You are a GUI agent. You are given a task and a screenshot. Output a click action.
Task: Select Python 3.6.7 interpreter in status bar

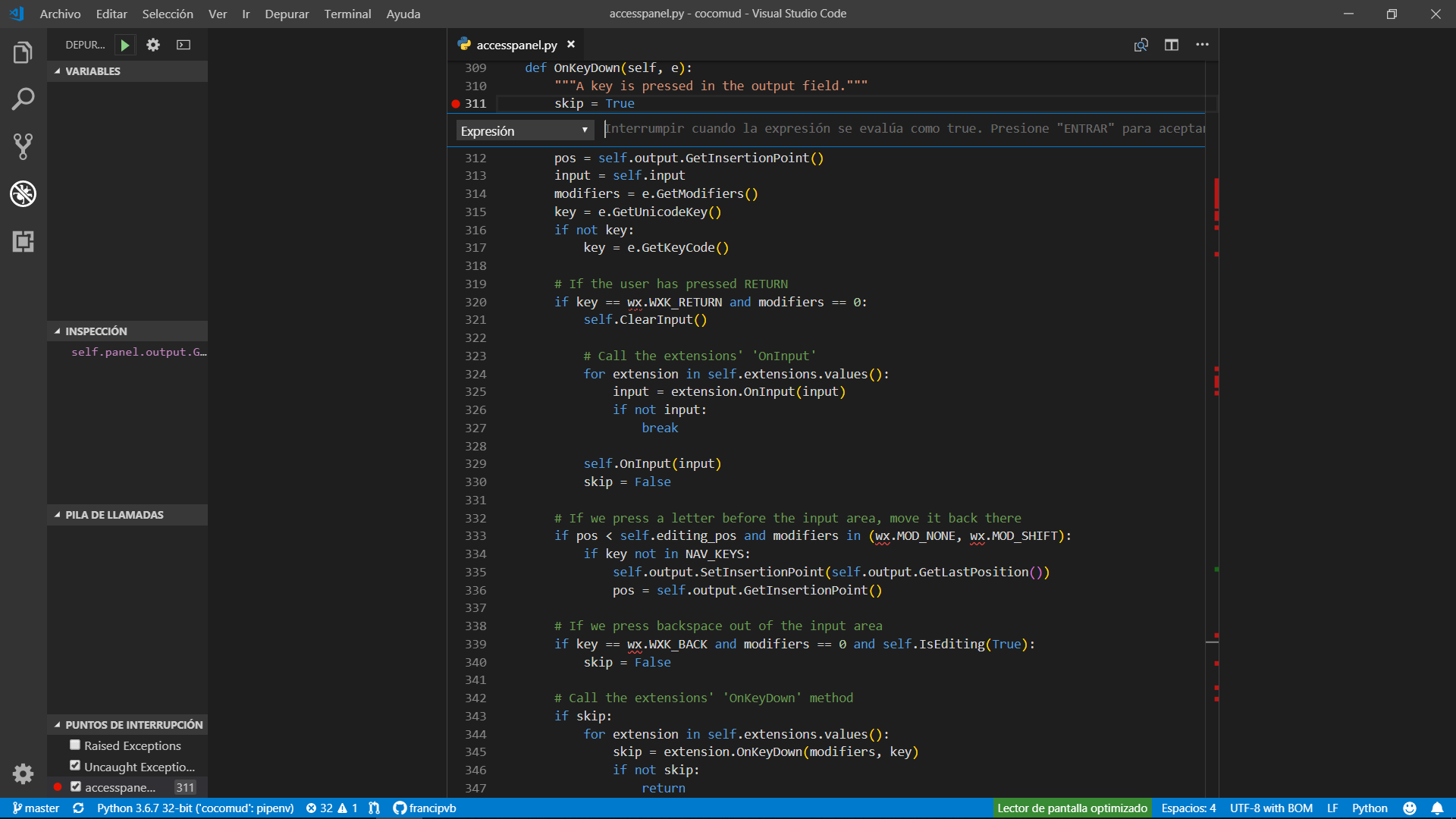[196, 808]
